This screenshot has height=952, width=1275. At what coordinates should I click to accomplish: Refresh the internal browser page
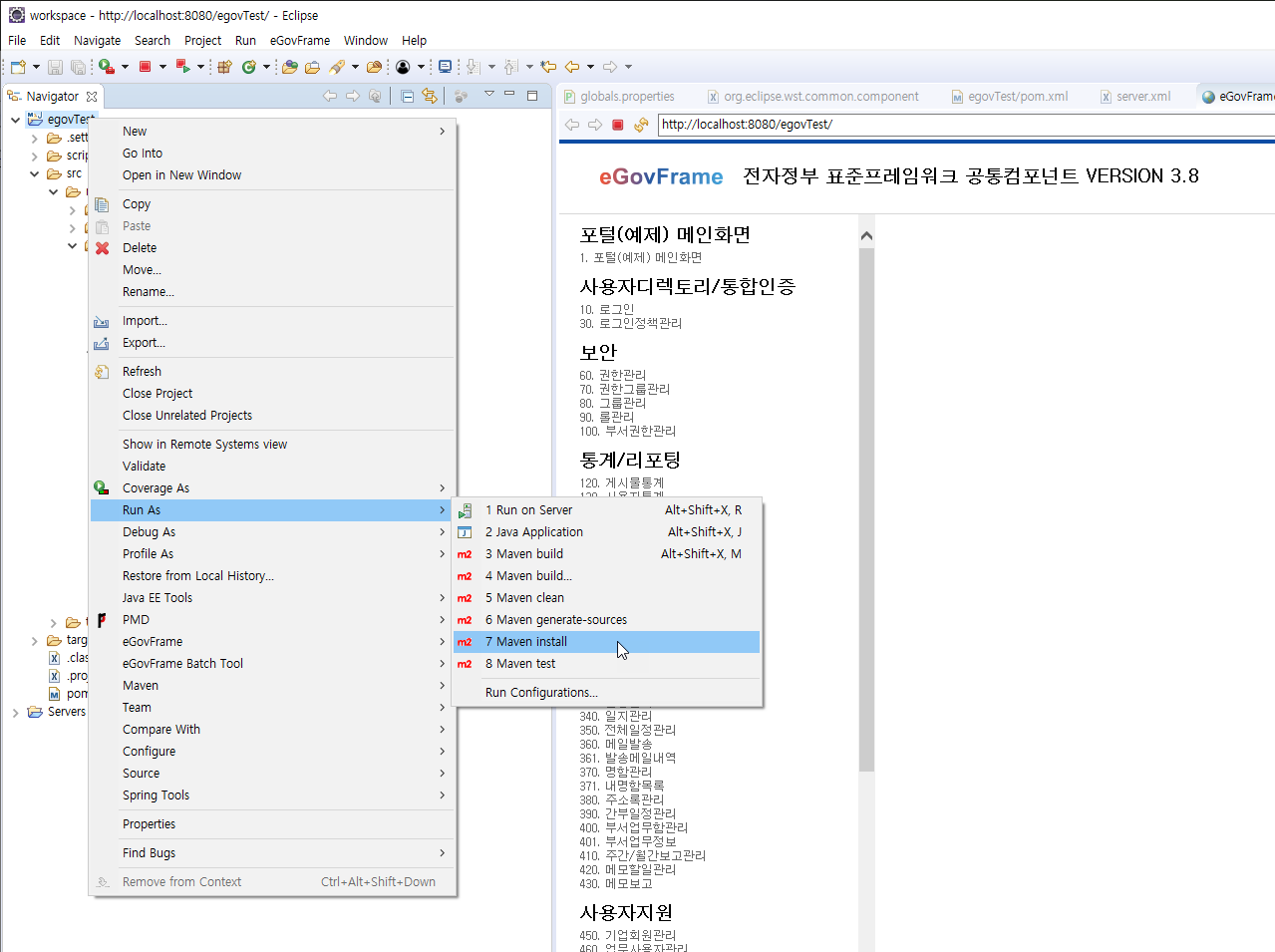[641, 125]
